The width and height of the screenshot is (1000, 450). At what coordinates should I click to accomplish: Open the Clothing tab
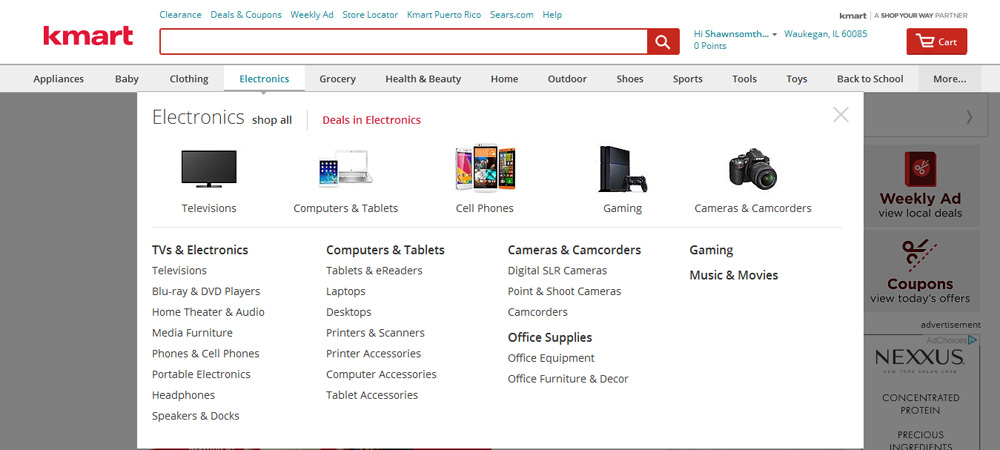click(x=189, y=79)
